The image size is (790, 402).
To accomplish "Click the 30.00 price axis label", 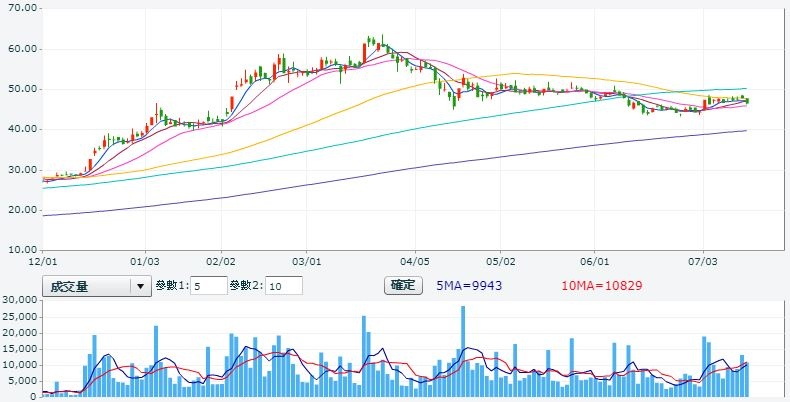I will [x=22, y=170].
